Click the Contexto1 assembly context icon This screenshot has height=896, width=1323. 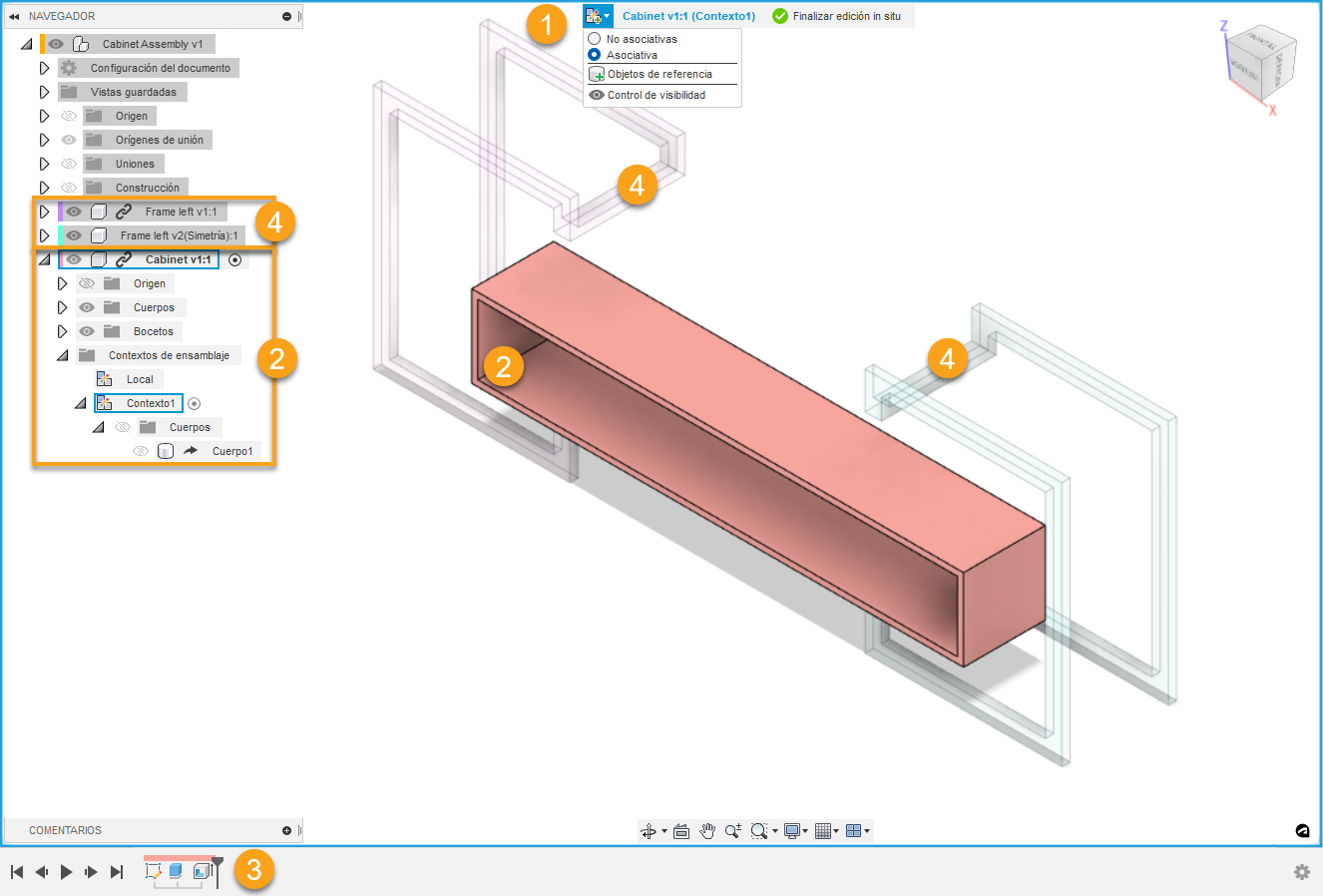pos(104,403)
